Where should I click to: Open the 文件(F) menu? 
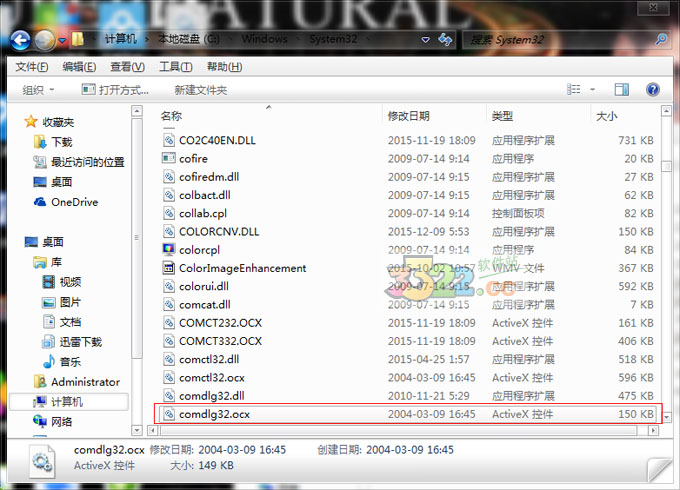pos(32,67)
